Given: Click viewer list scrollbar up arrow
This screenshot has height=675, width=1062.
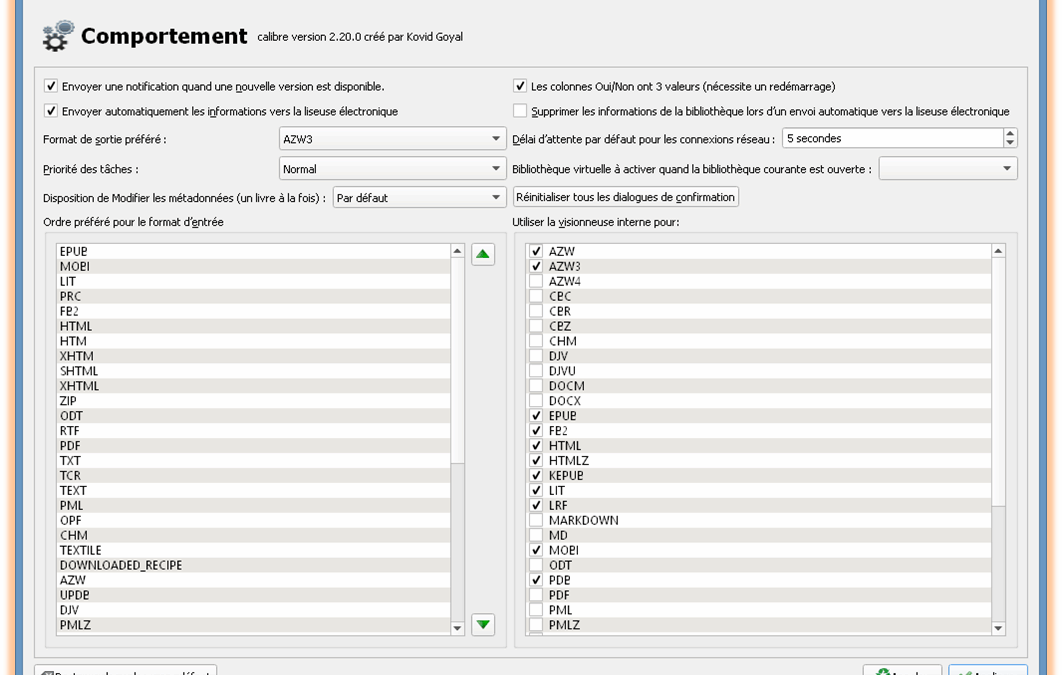Looking at the screenshot, I should (x=998, y=251).
